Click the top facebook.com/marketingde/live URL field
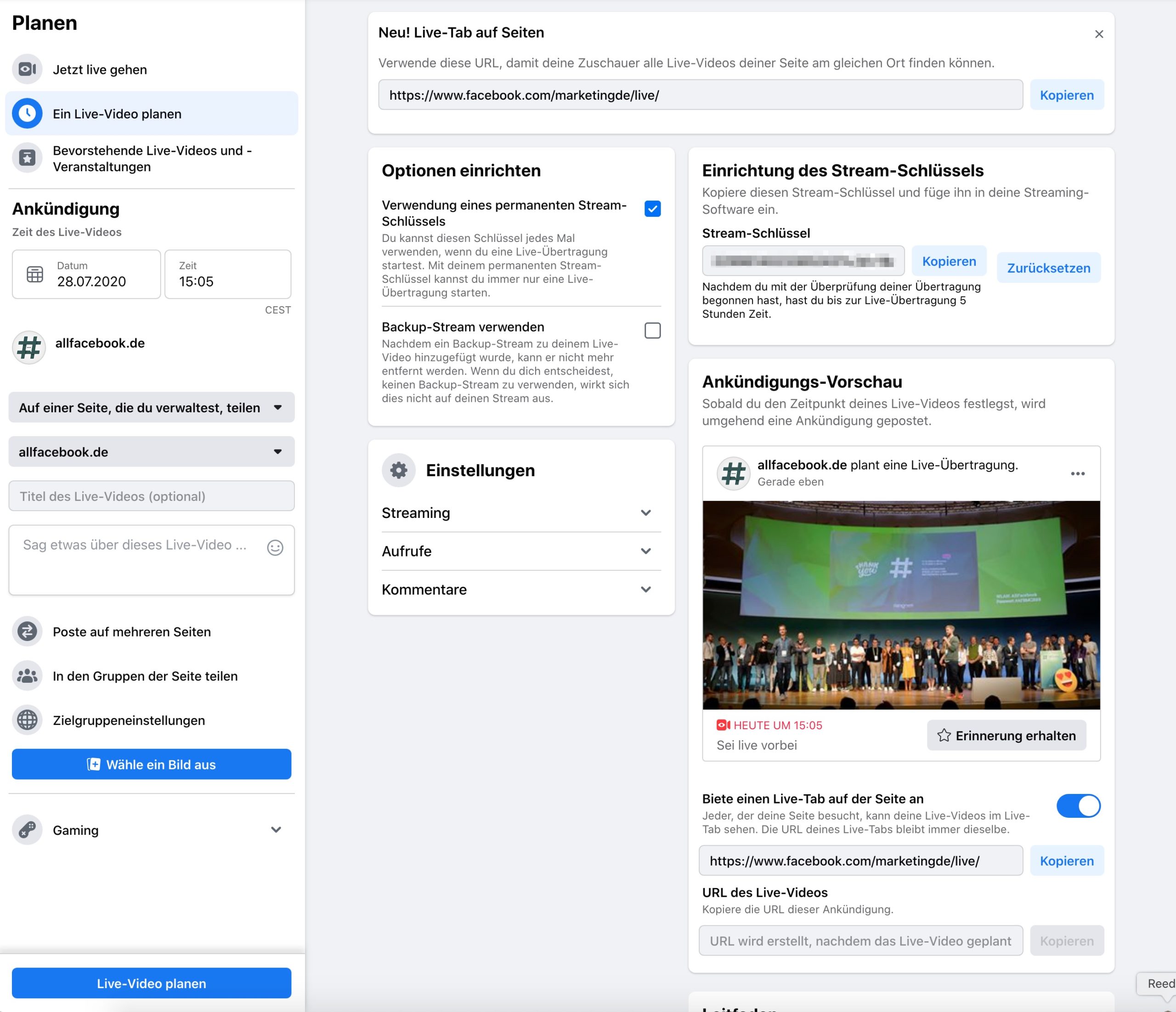The width and height of the screenshot is (1176, 1012). coord(701,95)
